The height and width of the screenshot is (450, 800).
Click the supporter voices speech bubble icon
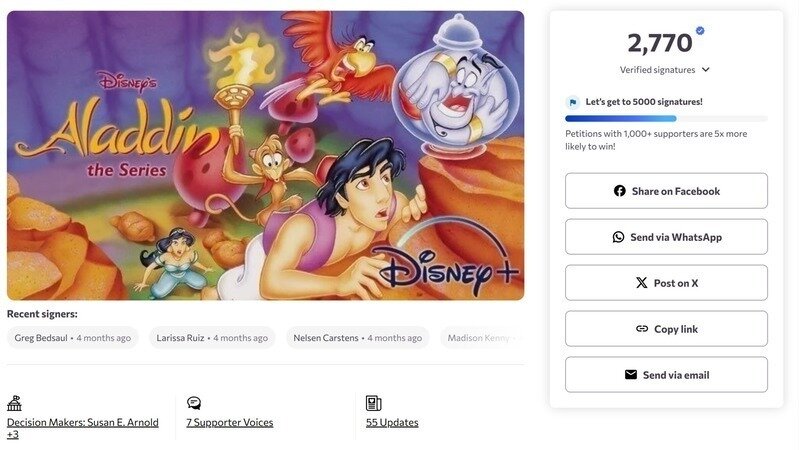pyautogui.click(x=194, y=403)
